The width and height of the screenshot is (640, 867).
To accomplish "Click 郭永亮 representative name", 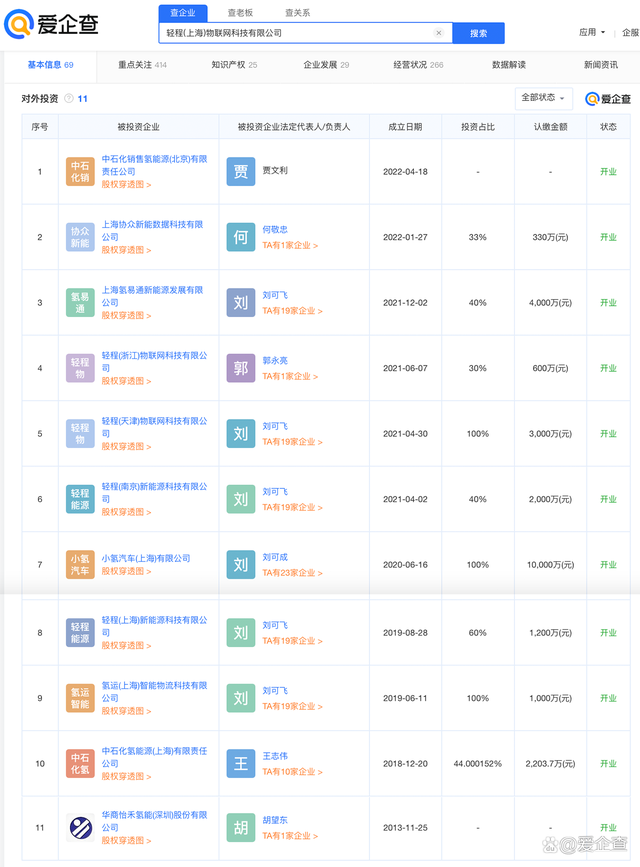I will [275, 361].
